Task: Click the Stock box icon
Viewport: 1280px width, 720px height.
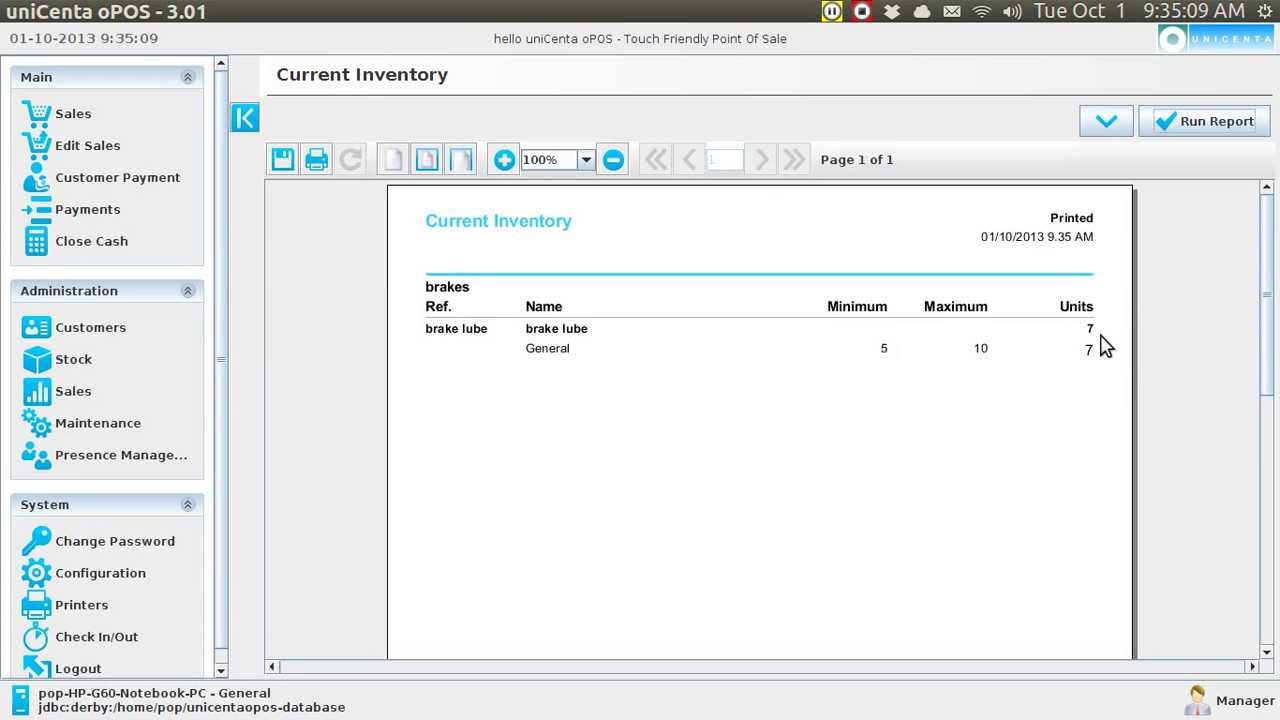Action: pyautogui.click(x=36, y=359)
